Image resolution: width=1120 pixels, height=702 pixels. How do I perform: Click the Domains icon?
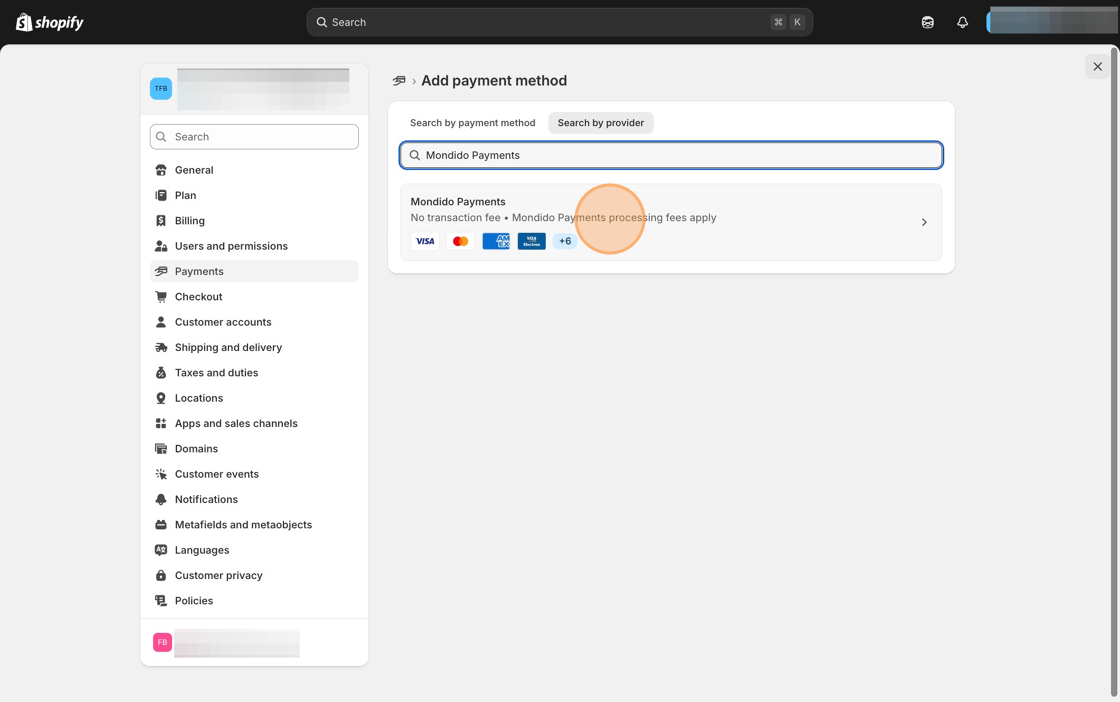coord(161,448)
